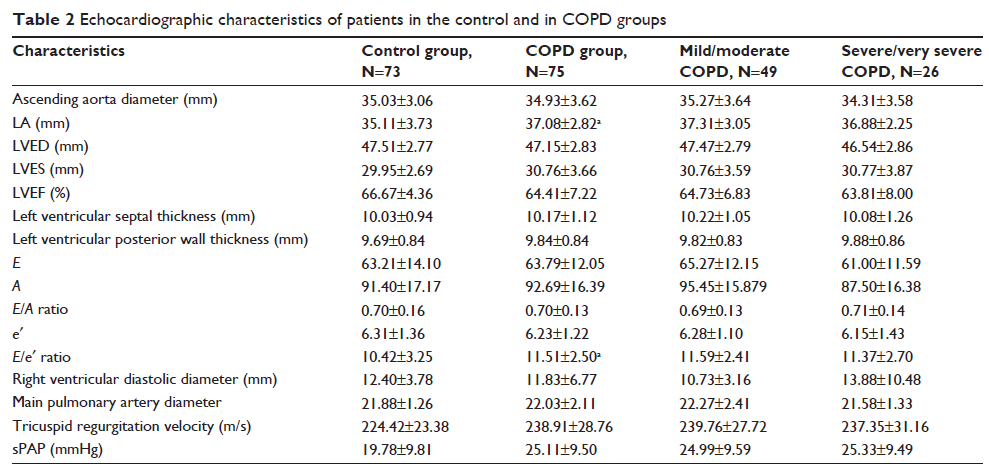Click the control sPAP value 19.78±9.81
The image size is (989, 470).
click(402, 449)
